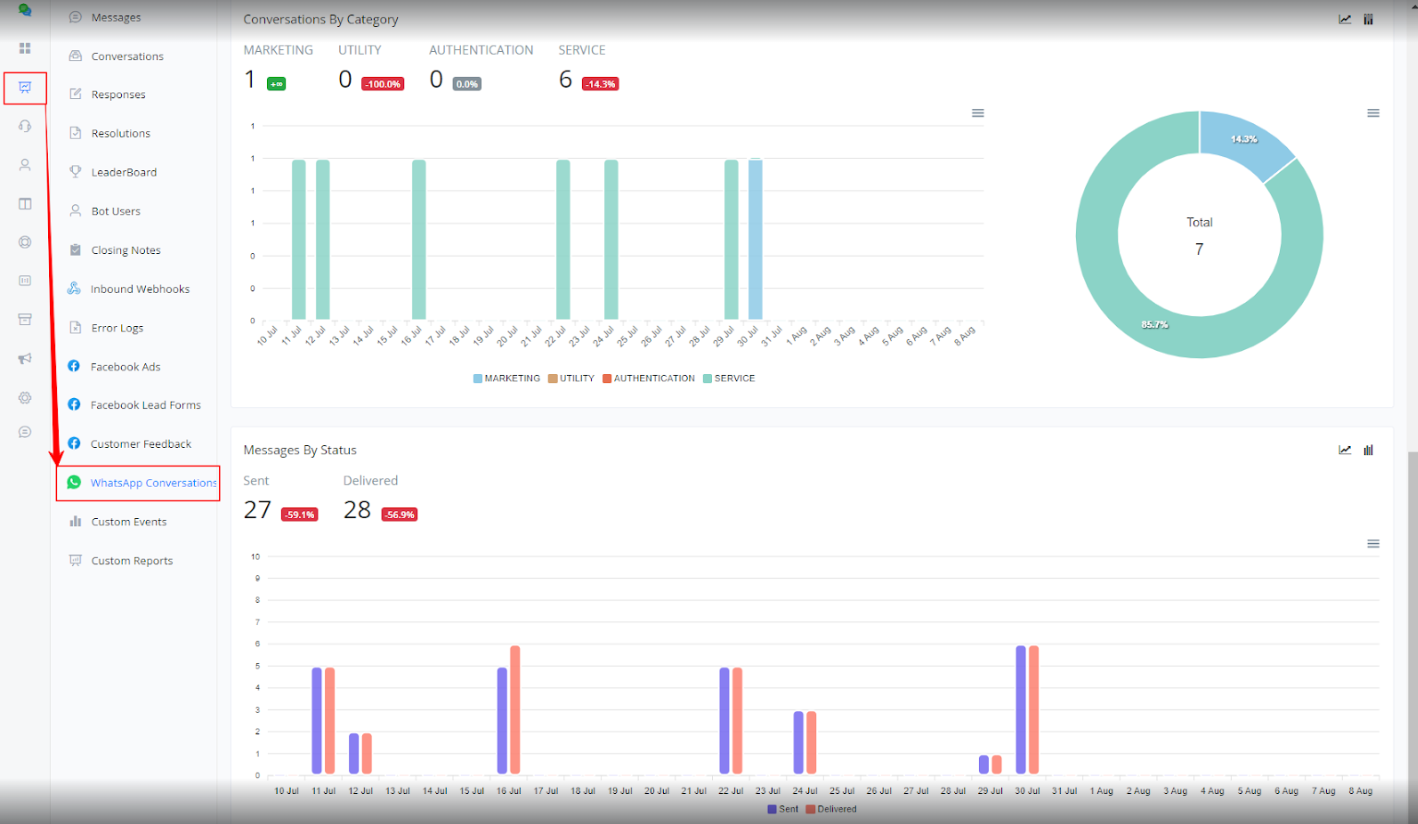
Task: Switch Messages By Status to bar chart view
Action: point(1369,450)
